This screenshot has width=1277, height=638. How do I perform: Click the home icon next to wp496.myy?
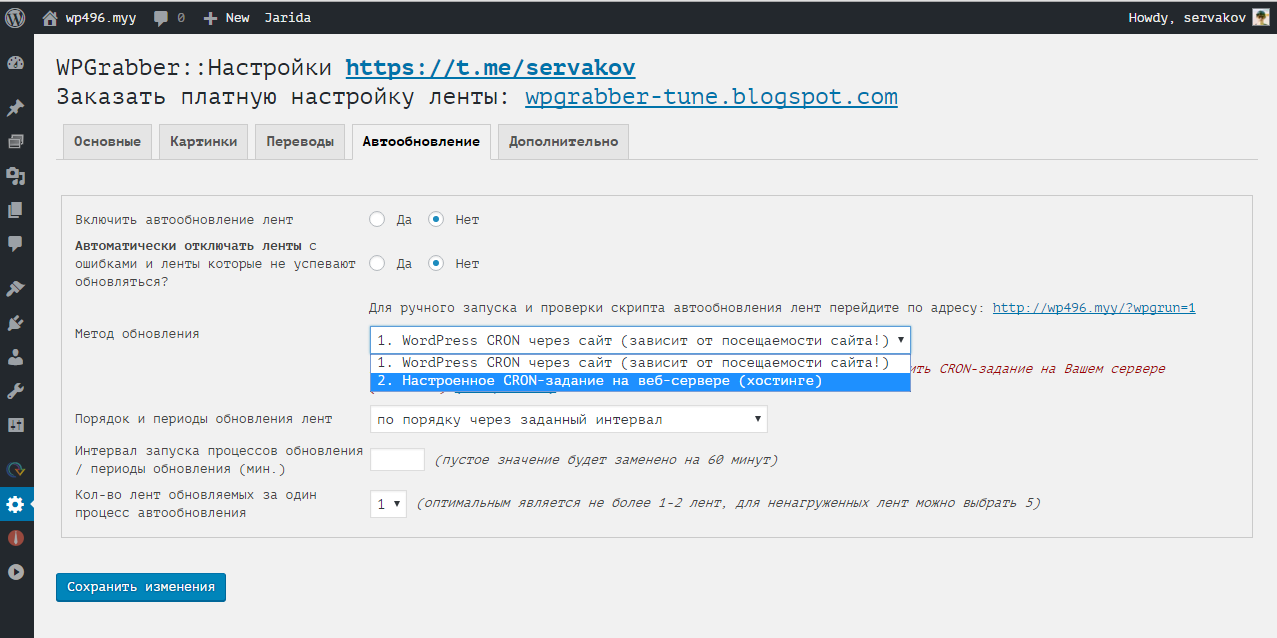pos(50,18)
